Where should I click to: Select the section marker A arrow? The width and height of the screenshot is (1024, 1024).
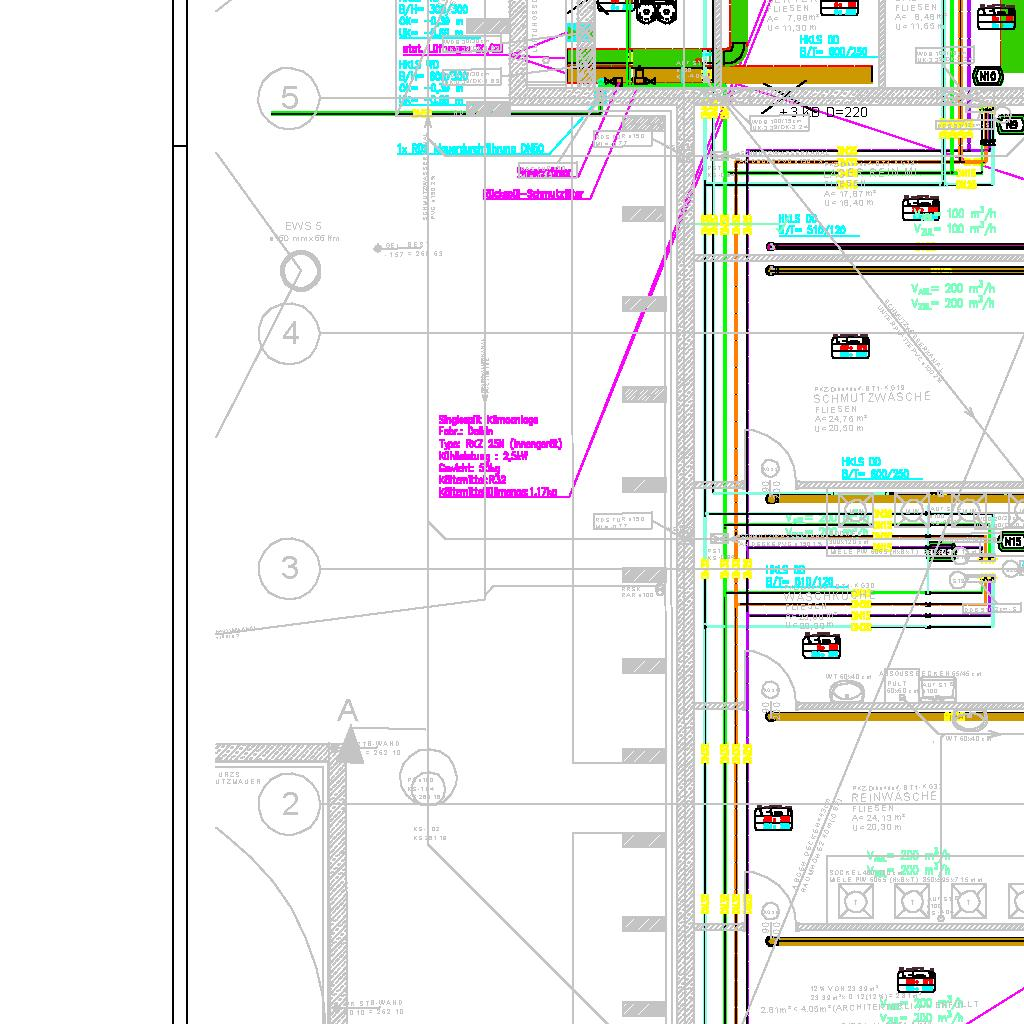pos(348,742)
